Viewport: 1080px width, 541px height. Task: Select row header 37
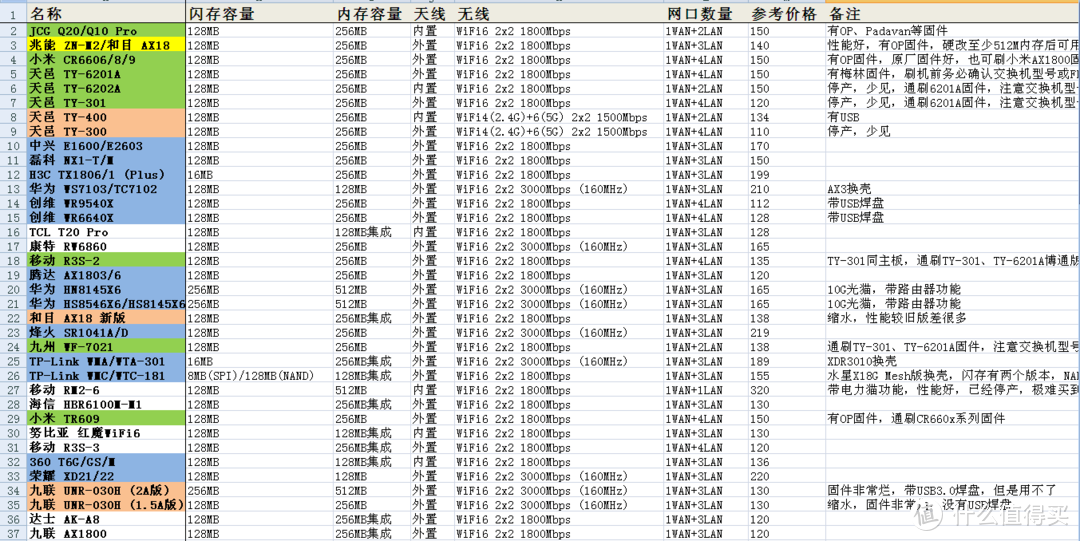[13, 533]
